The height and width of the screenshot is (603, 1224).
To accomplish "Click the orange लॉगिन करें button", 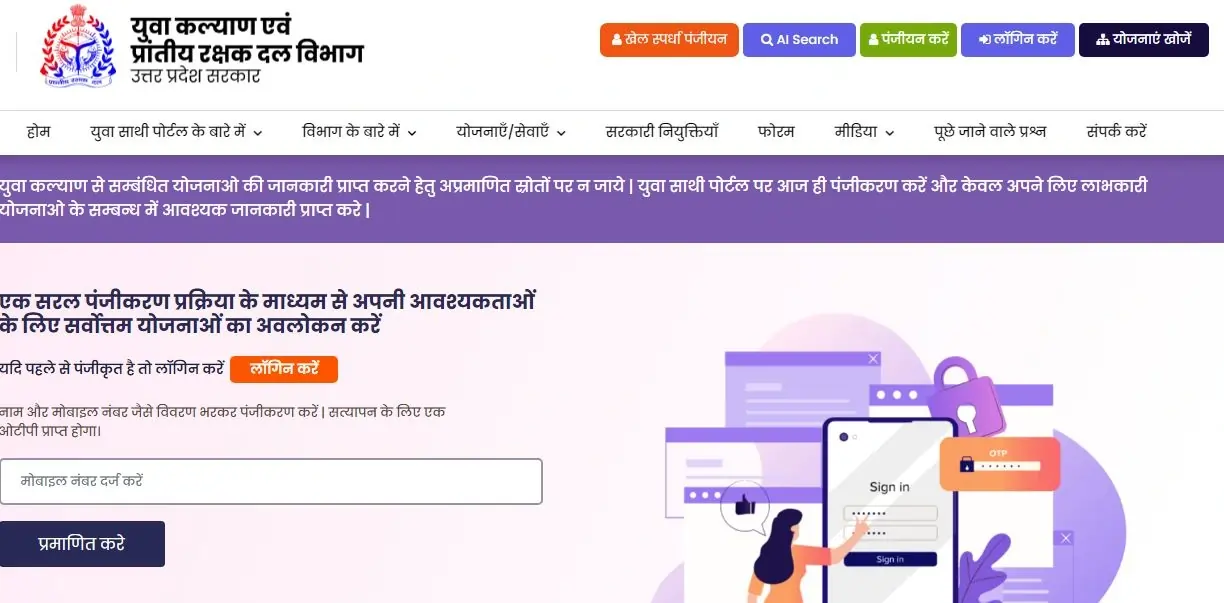I will [x=284, y=369].
